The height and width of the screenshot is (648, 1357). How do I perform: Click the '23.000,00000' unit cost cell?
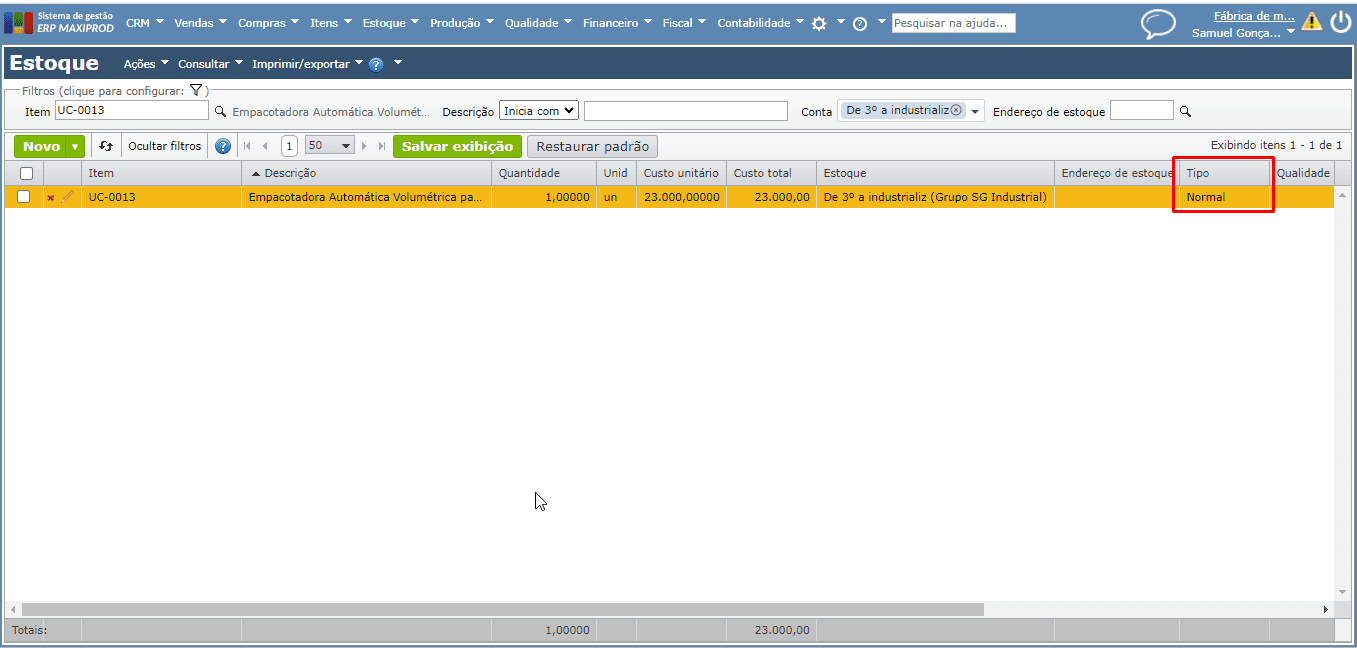click(681, 197)
